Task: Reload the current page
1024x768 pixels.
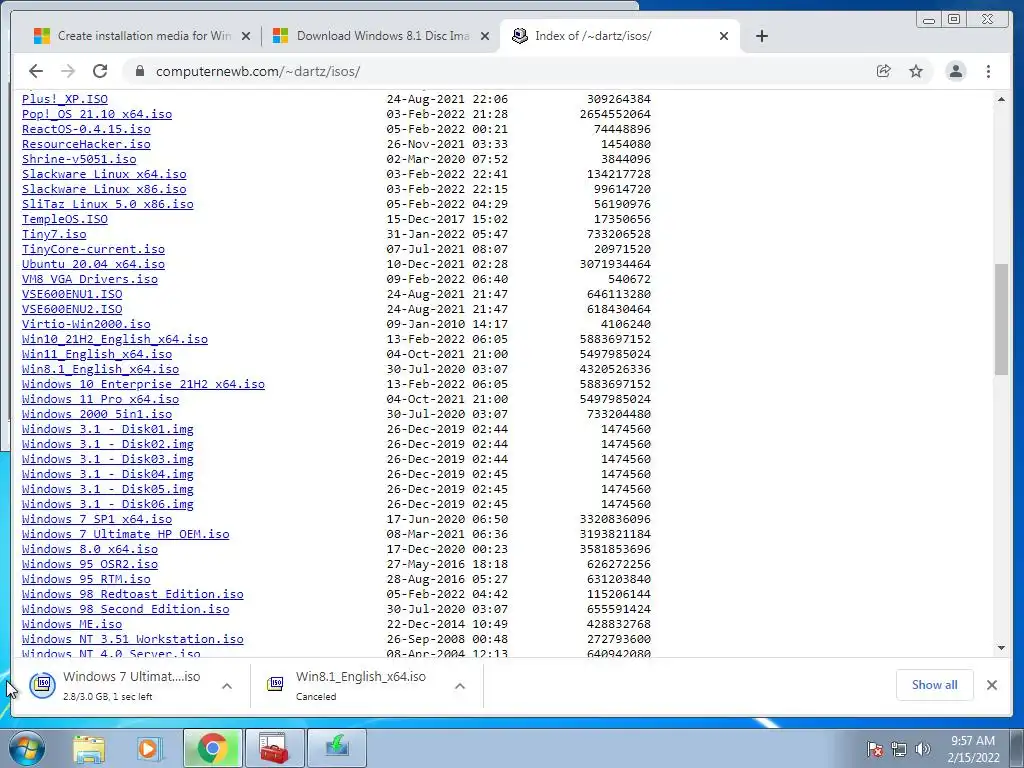Action: [100, 71]
